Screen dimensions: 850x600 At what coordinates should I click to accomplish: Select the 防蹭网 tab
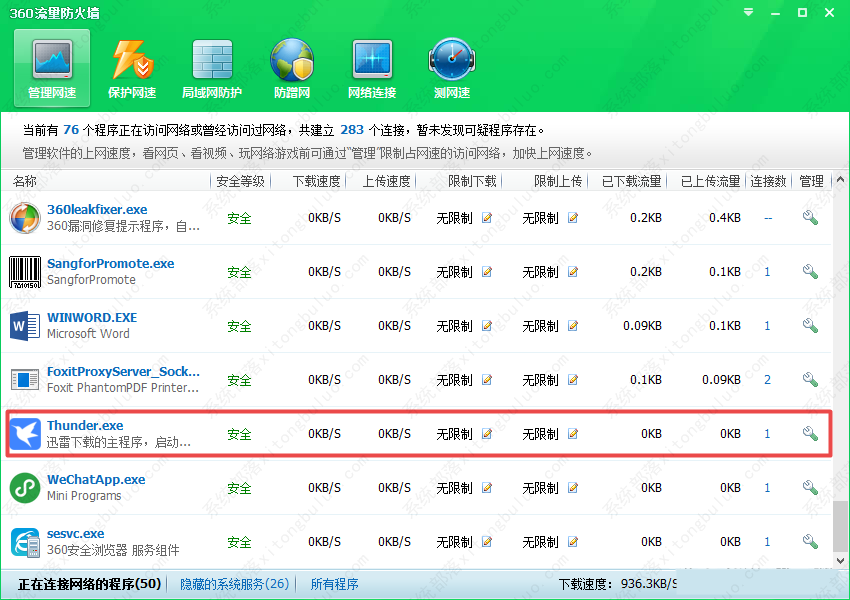292,68
